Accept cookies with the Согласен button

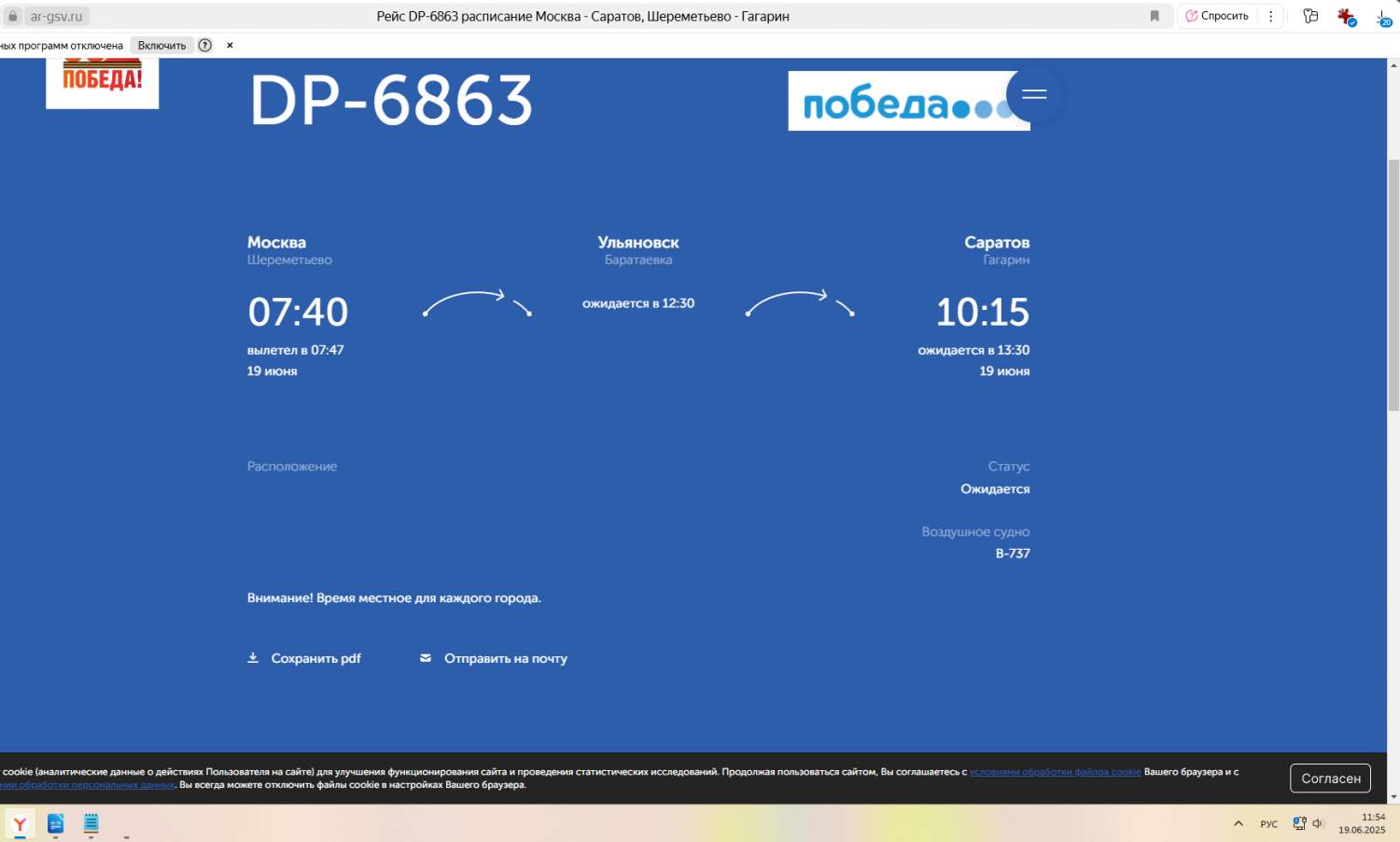pos(1331,779)
